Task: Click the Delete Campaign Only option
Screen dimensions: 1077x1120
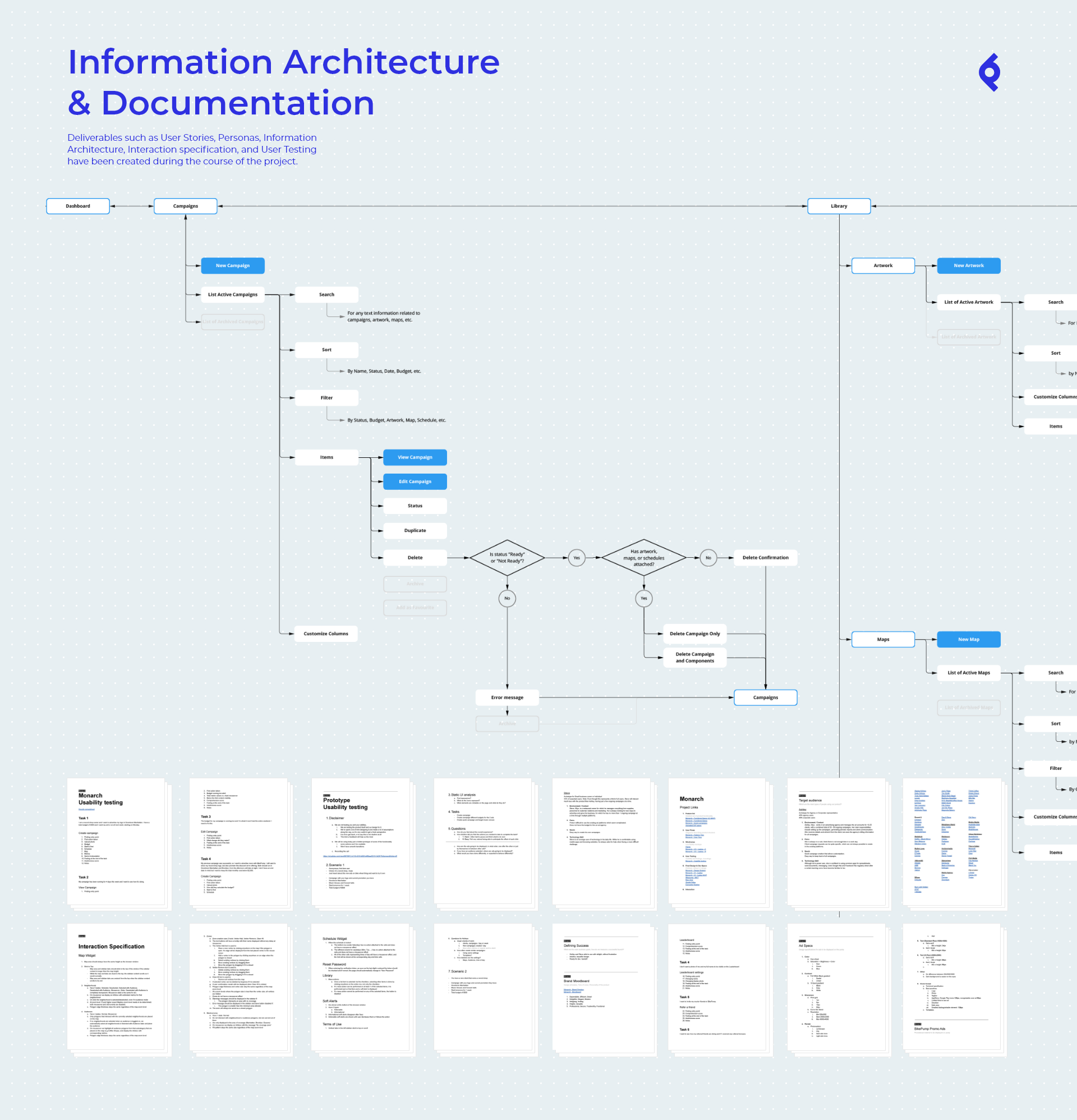Action: 695,634
